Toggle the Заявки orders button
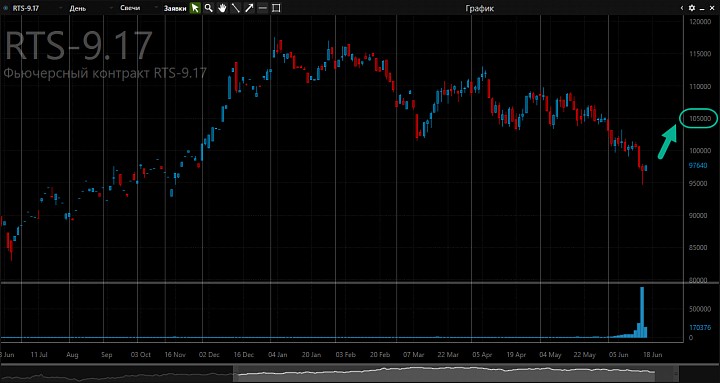 pos(175,8)
